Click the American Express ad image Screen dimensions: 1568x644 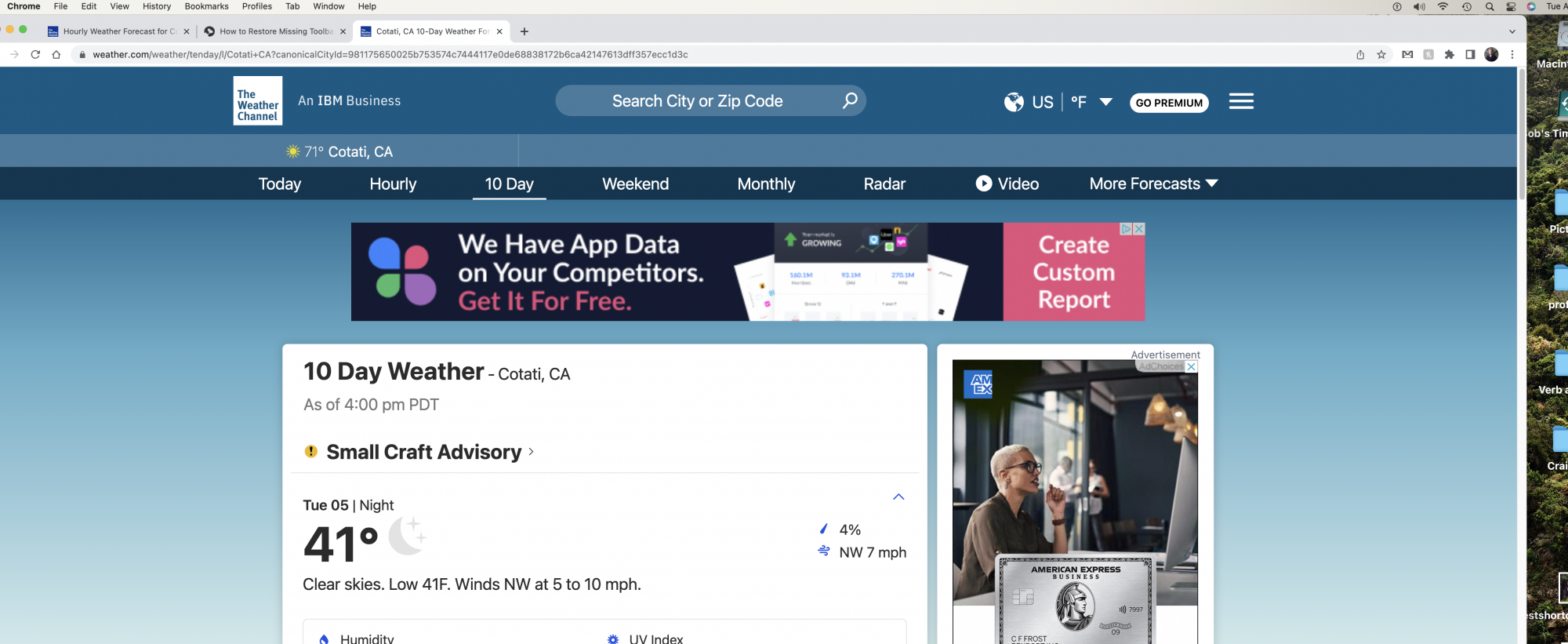(x=1075, y=502)
